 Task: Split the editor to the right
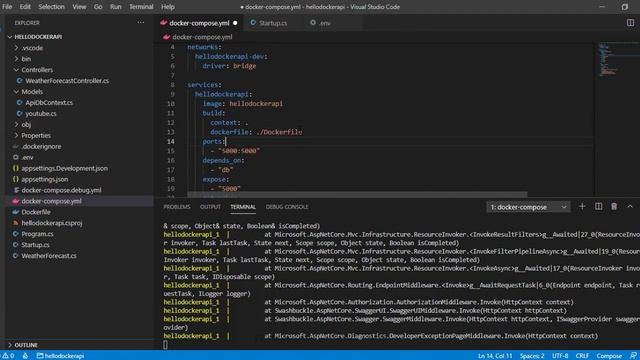[630, 22]
